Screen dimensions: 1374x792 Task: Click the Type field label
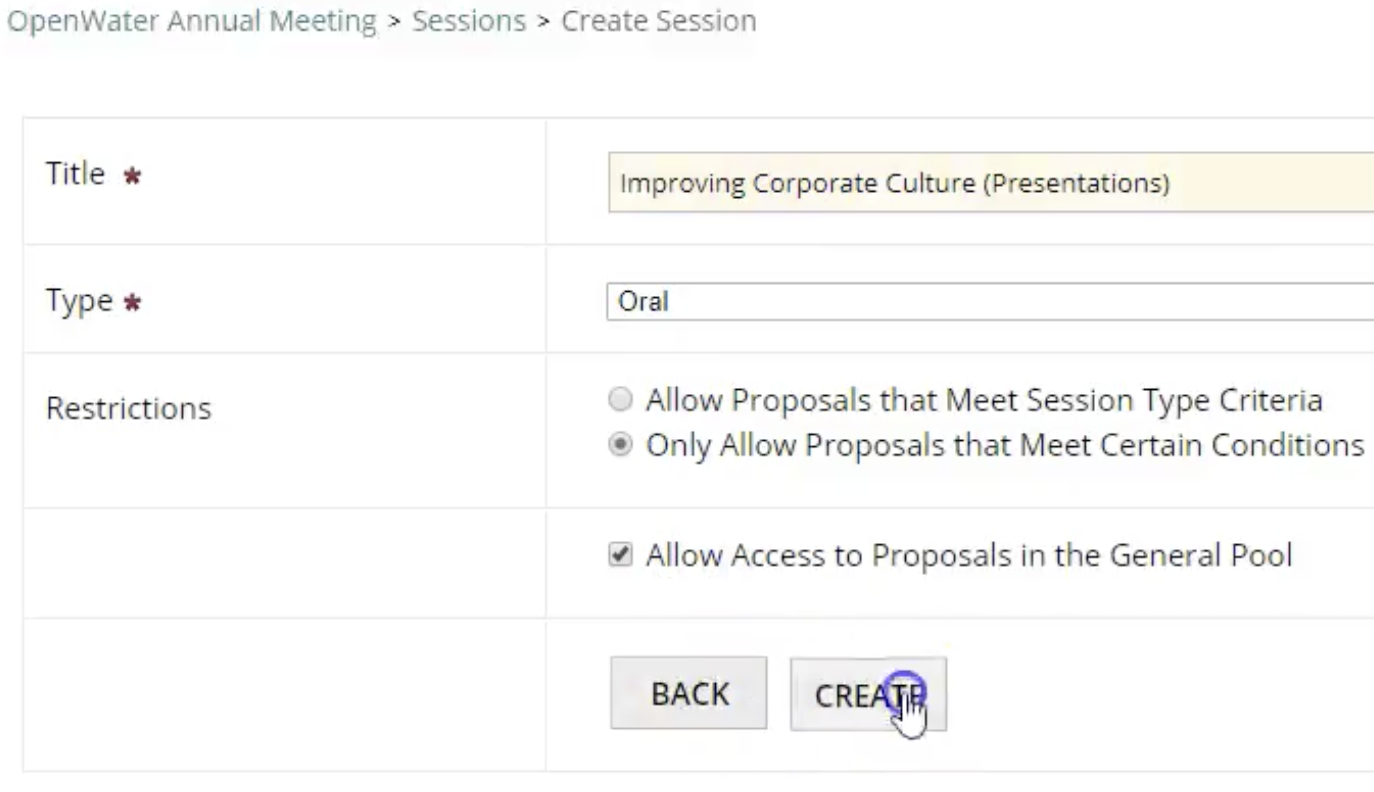pos(79,300)
